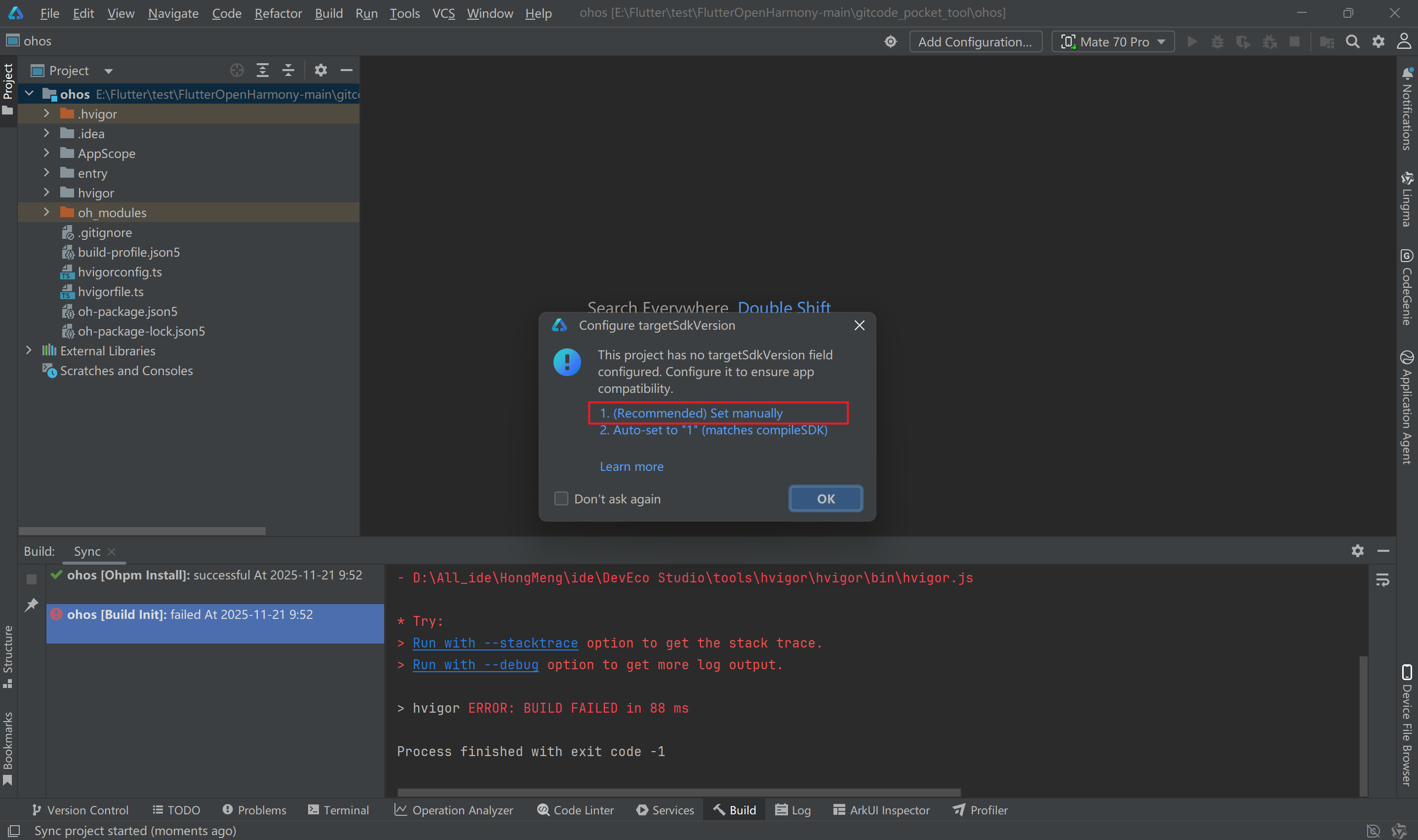Click the Expand All icon in Project panel
Viewport: 1418px width, 840px height.
point(263,70)
